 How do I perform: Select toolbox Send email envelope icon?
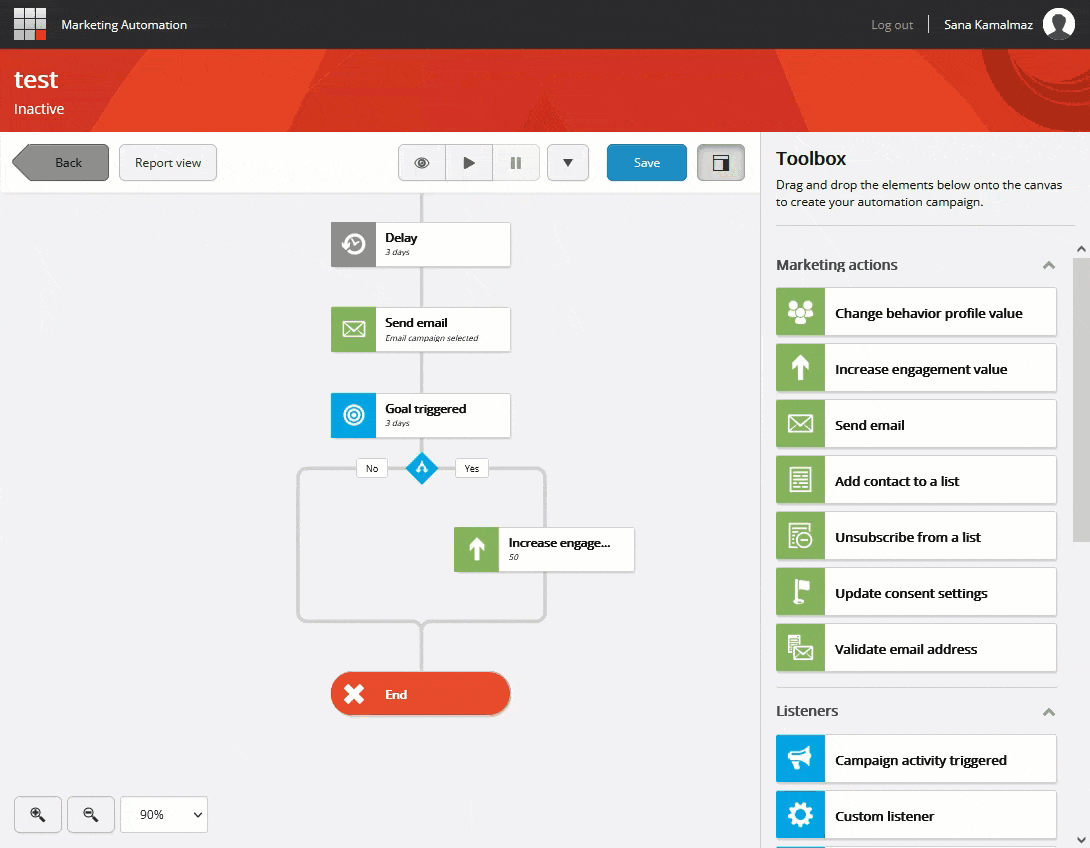801,423
